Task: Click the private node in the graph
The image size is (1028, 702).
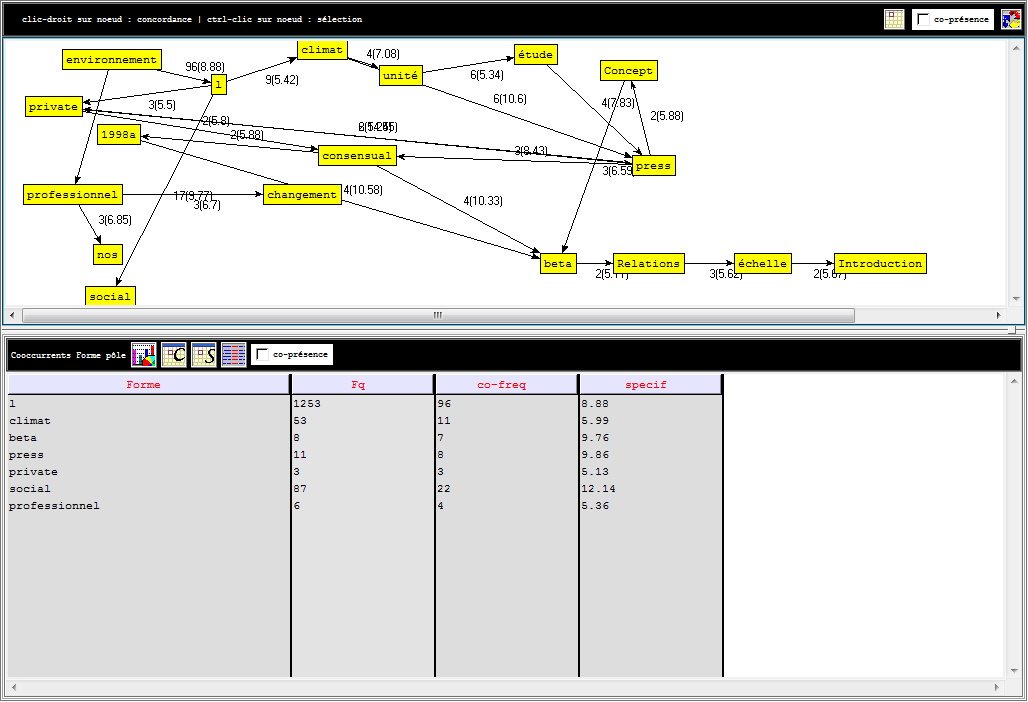Action: pyautogui.click(x=54, y=106)
